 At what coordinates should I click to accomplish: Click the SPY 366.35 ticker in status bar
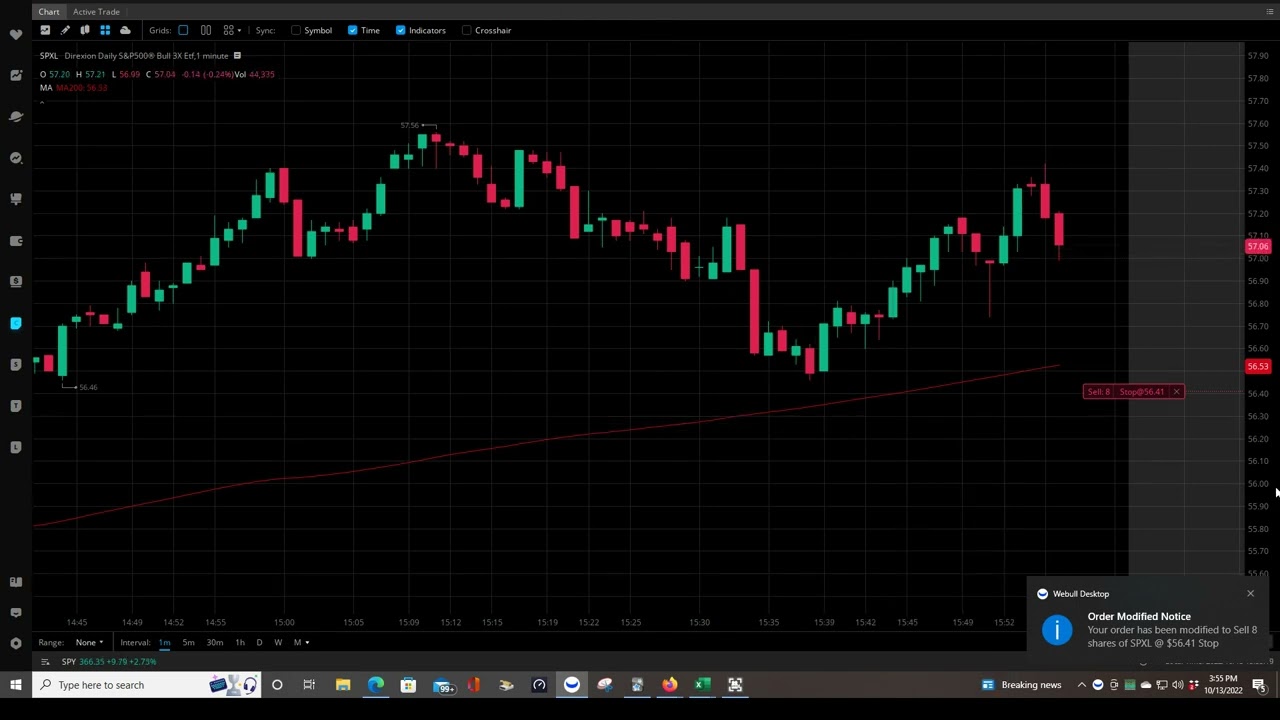tap(108, 662)
